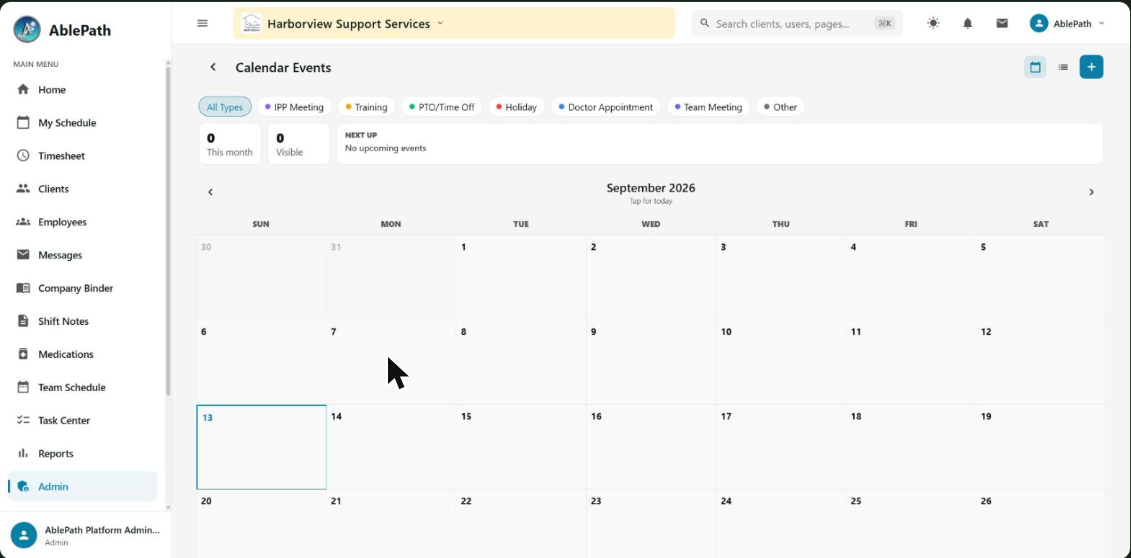Switch to calendar grid view
The height and width of the screenshot is (558, 1131).
coord(1035,67)
